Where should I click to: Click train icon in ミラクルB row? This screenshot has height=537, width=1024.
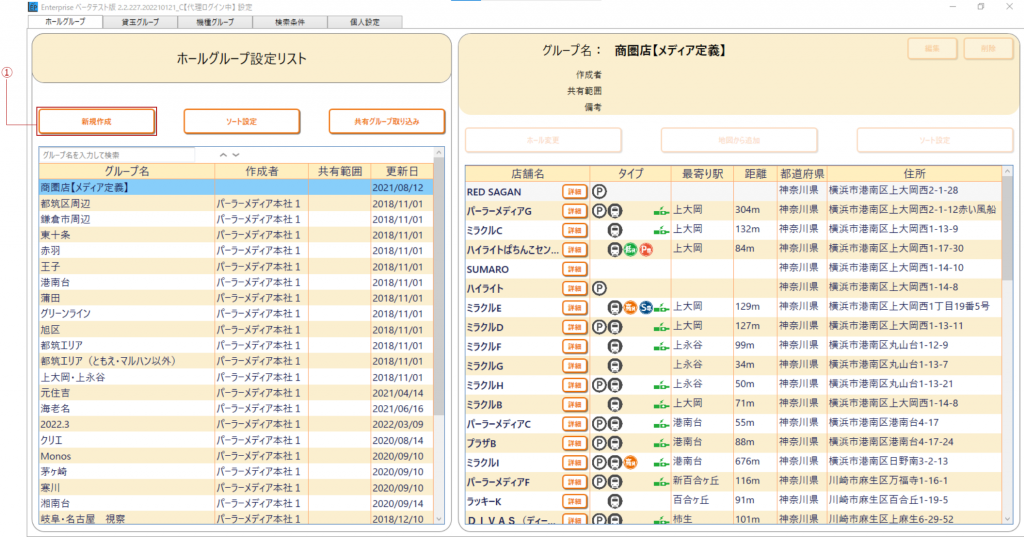coord(615,404)
